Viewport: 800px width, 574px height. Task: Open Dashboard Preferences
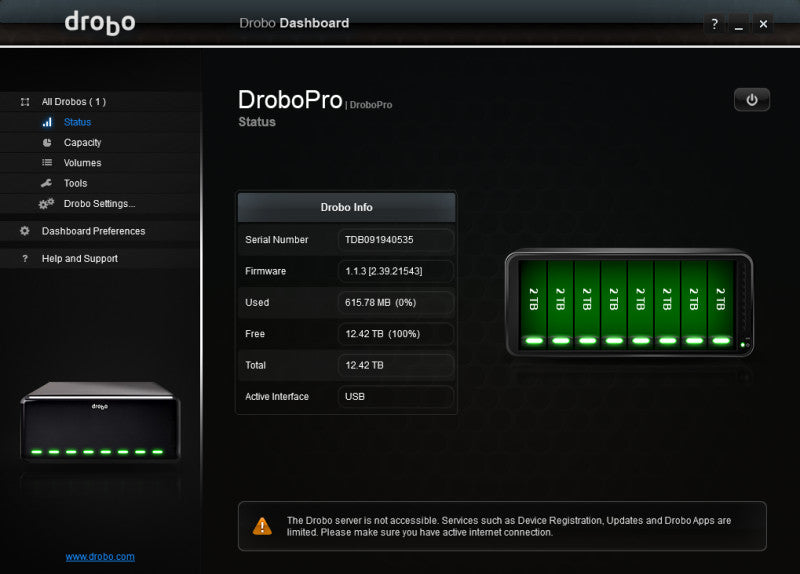pos(93,231)
